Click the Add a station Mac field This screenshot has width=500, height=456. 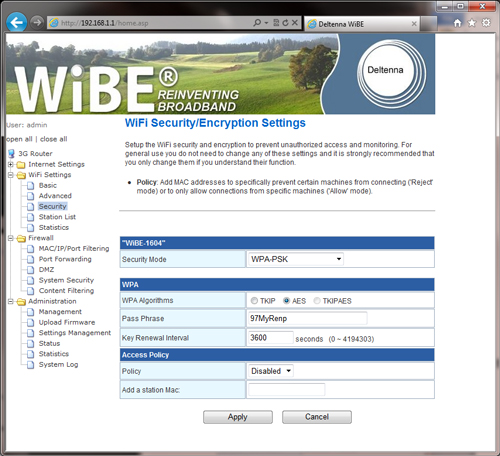pos(287,390)
